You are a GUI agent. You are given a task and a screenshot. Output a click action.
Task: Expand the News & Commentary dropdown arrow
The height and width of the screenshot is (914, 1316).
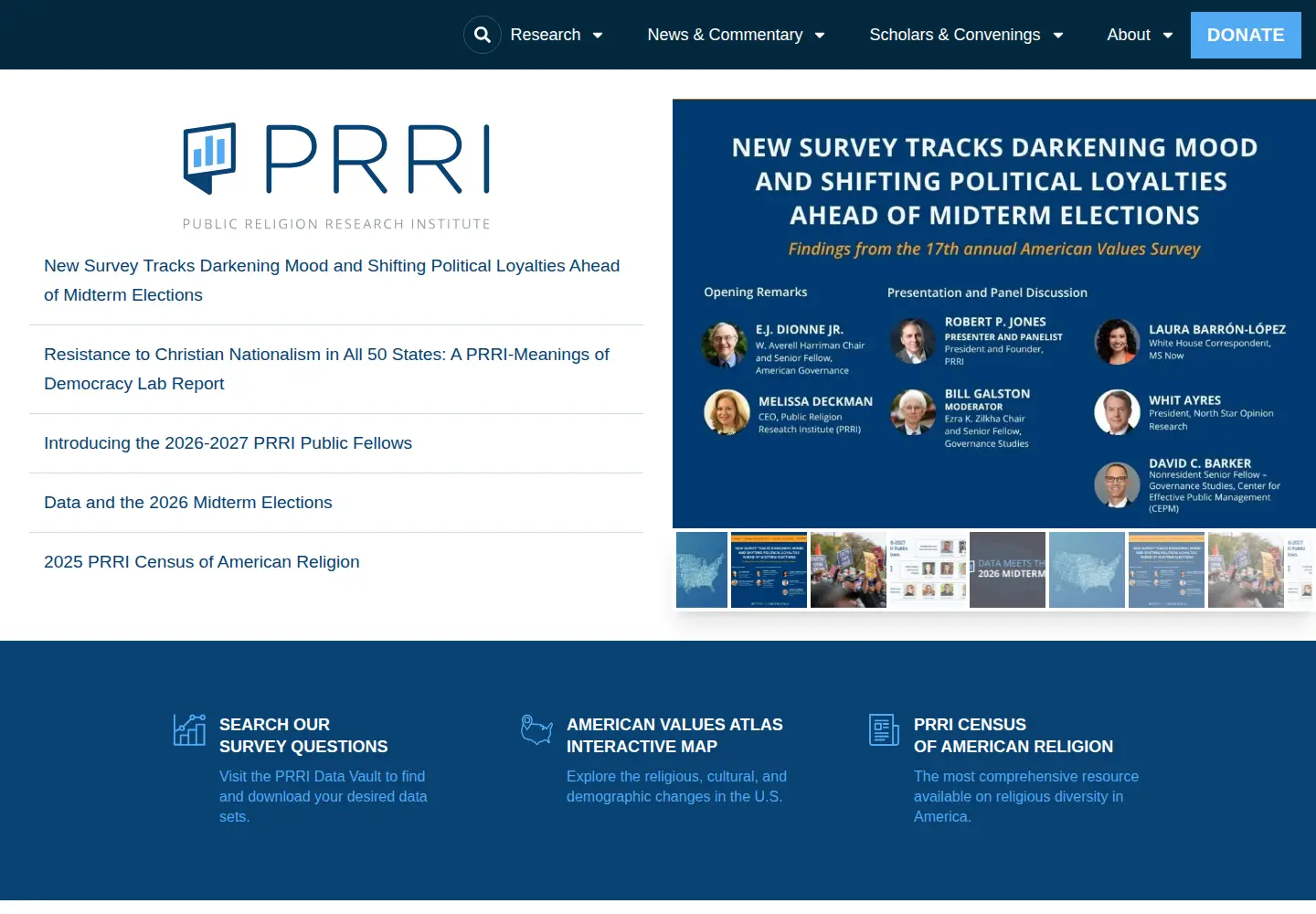pyautogui.click(x=820, y=36)
